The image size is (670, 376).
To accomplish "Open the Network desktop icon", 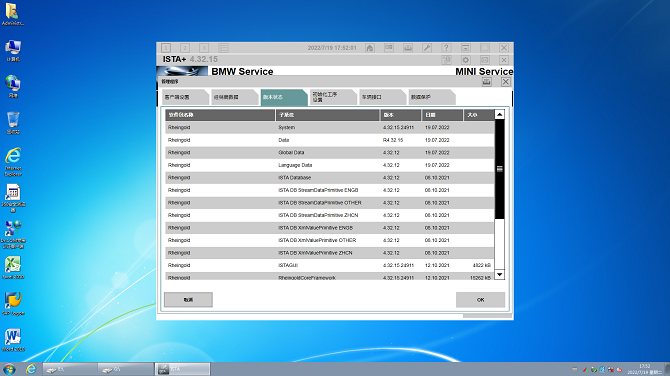I will tap(13, 87).
